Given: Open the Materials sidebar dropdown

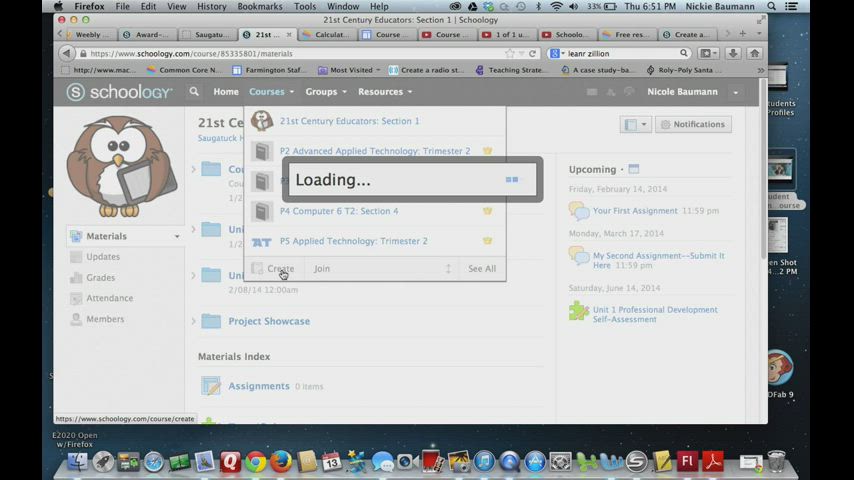Looking at the screenshot, I should click(177, 237).
